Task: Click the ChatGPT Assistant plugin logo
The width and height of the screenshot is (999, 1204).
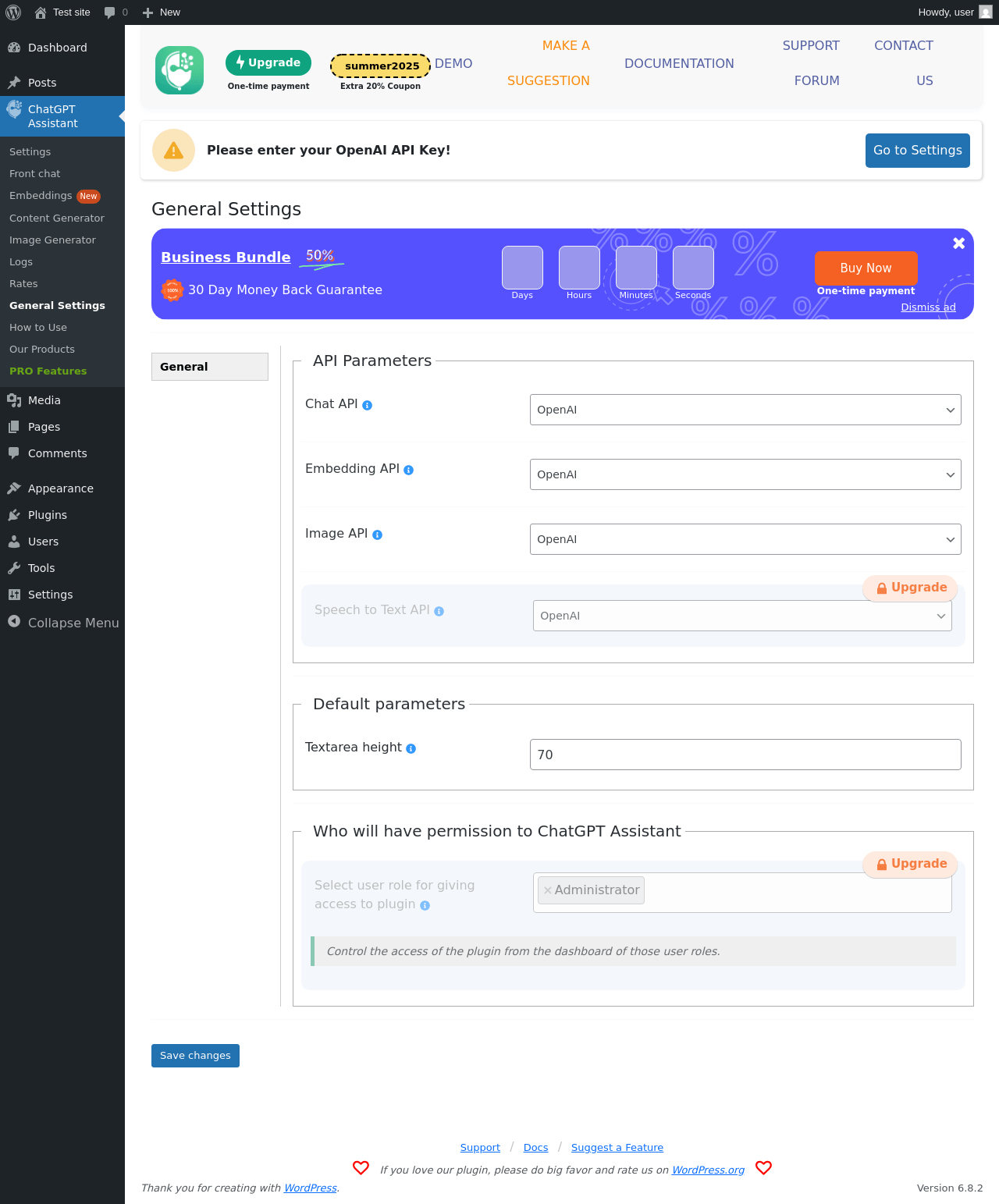Action: pos(180,70)
